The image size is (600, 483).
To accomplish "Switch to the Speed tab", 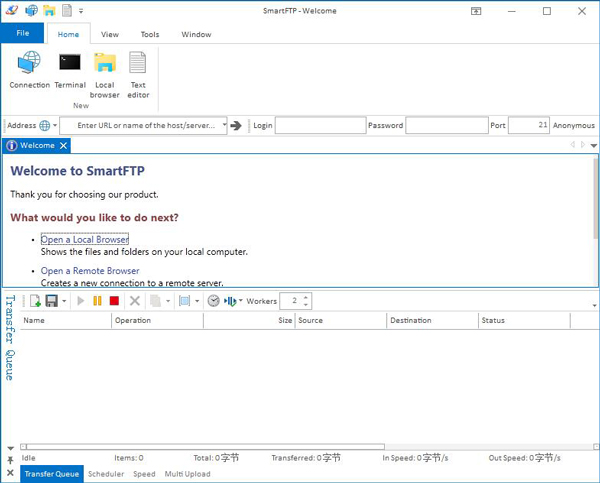I will (x=144, y=474).
